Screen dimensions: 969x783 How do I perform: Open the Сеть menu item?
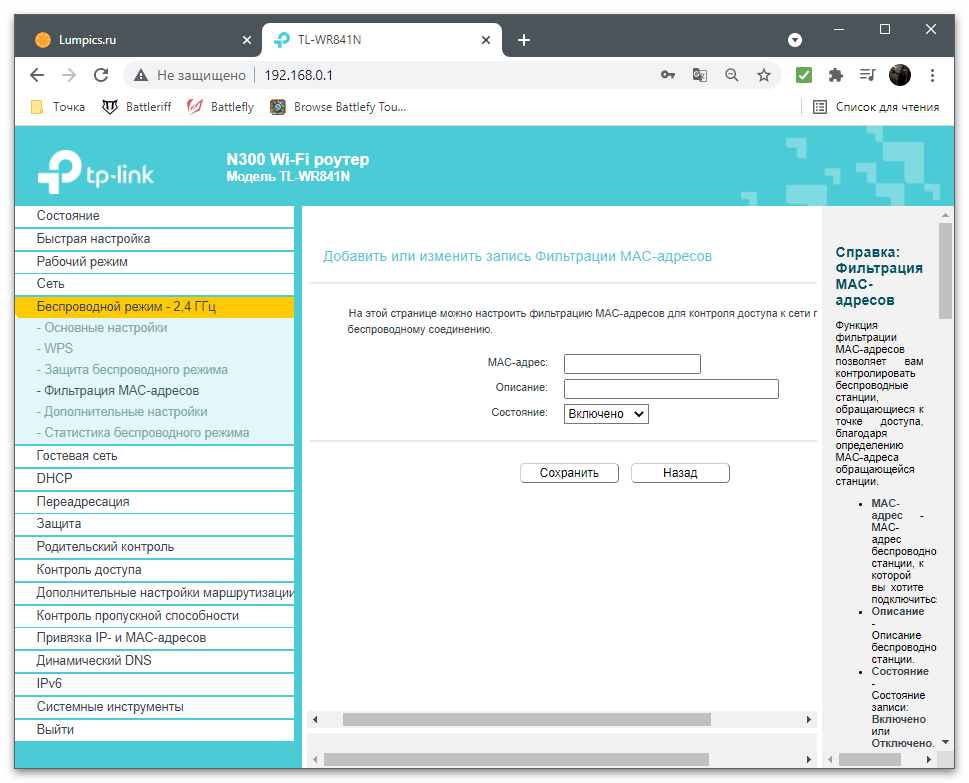tap(154, 284)
